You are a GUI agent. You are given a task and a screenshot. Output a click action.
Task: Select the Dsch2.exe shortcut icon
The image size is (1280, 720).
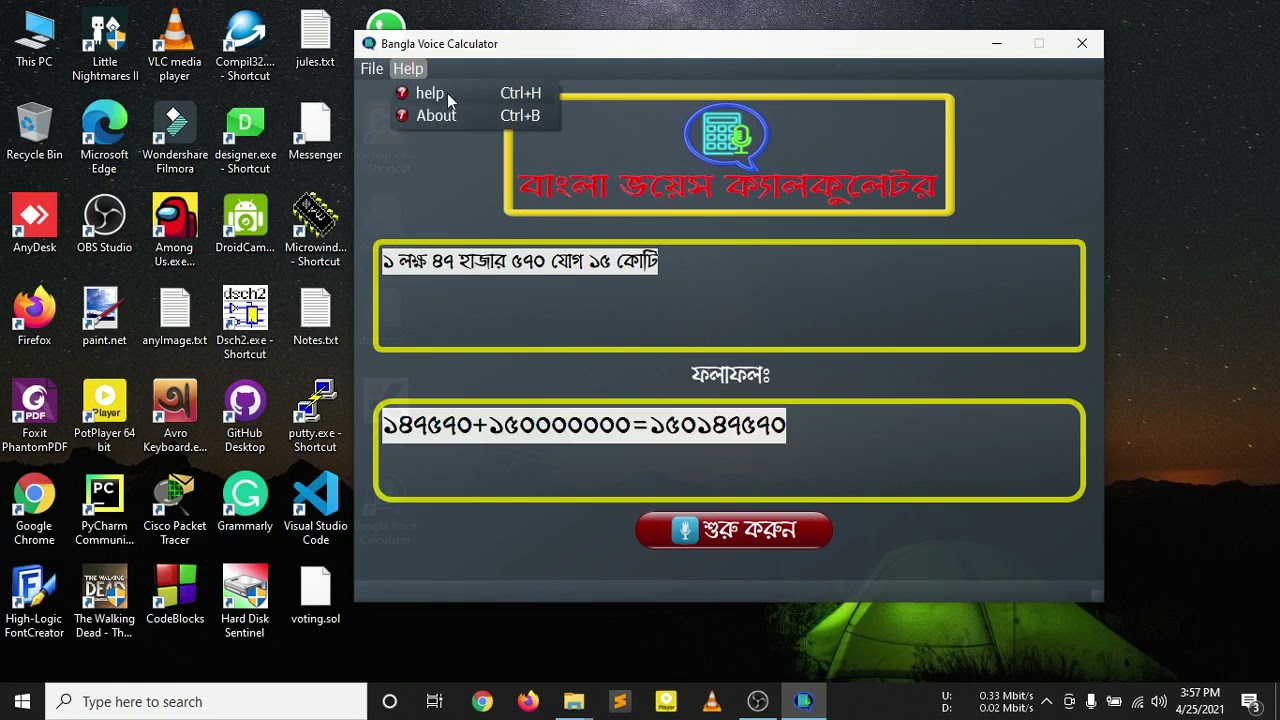(245, 325)
